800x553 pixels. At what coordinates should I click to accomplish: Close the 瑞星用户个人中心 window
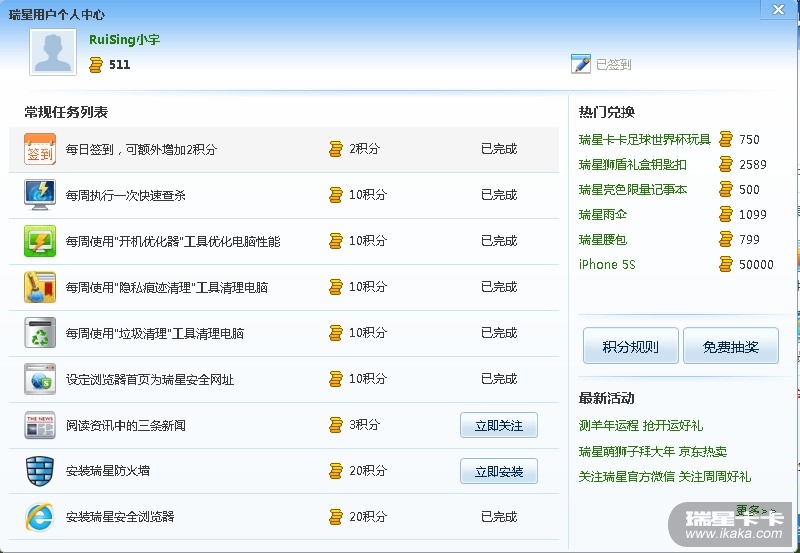779,9
